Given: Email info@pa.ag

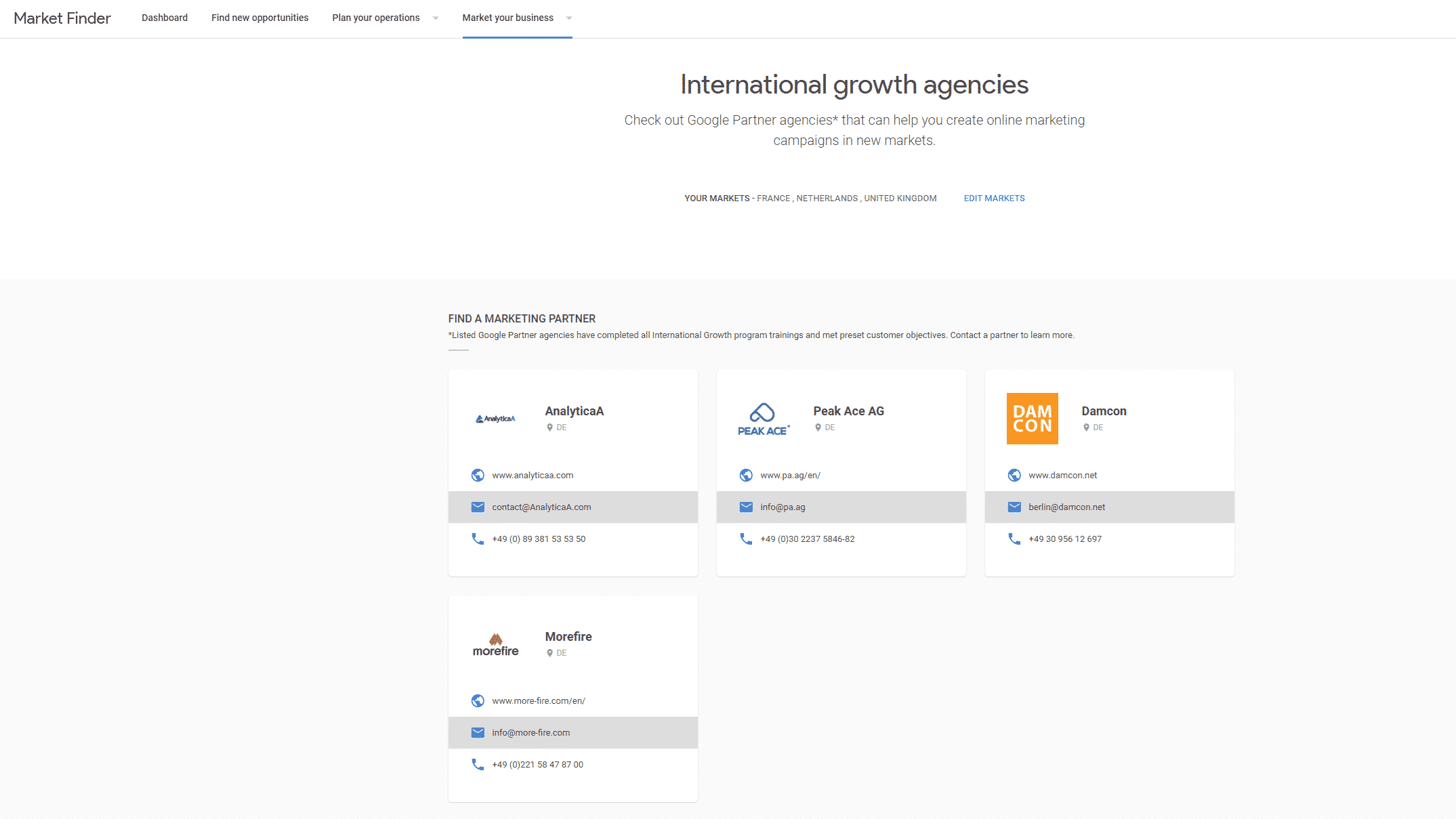Looking at the screenshot, I should click(783, 507).
